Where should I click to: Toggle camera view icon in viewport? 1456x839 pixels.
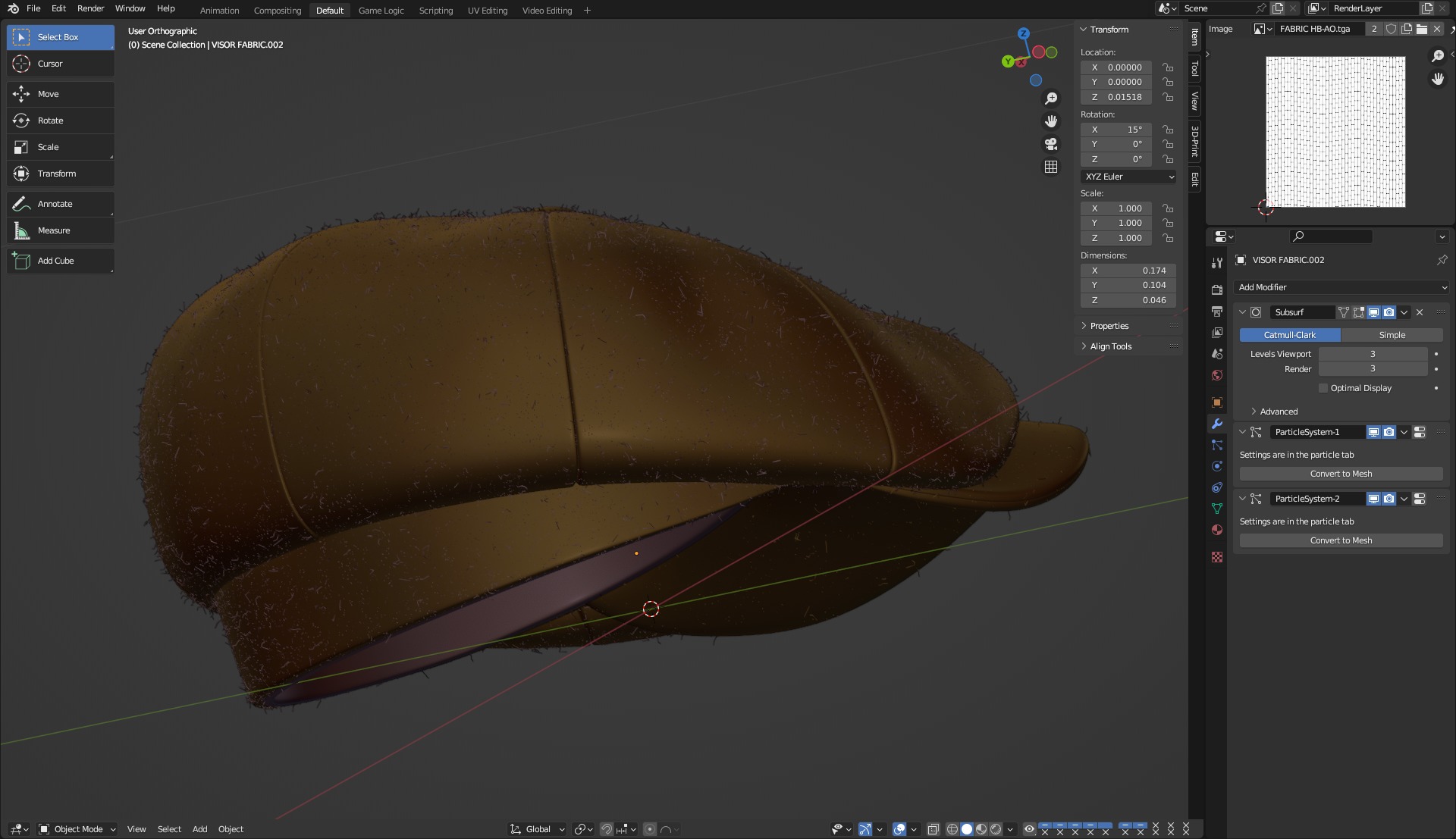pos(1051,144)
